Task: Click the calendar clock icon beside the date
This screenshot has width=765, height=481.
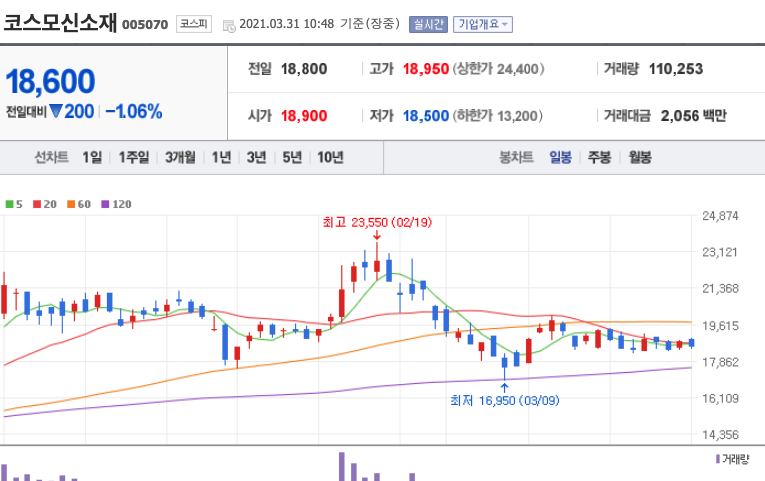Action: point(229,26)
